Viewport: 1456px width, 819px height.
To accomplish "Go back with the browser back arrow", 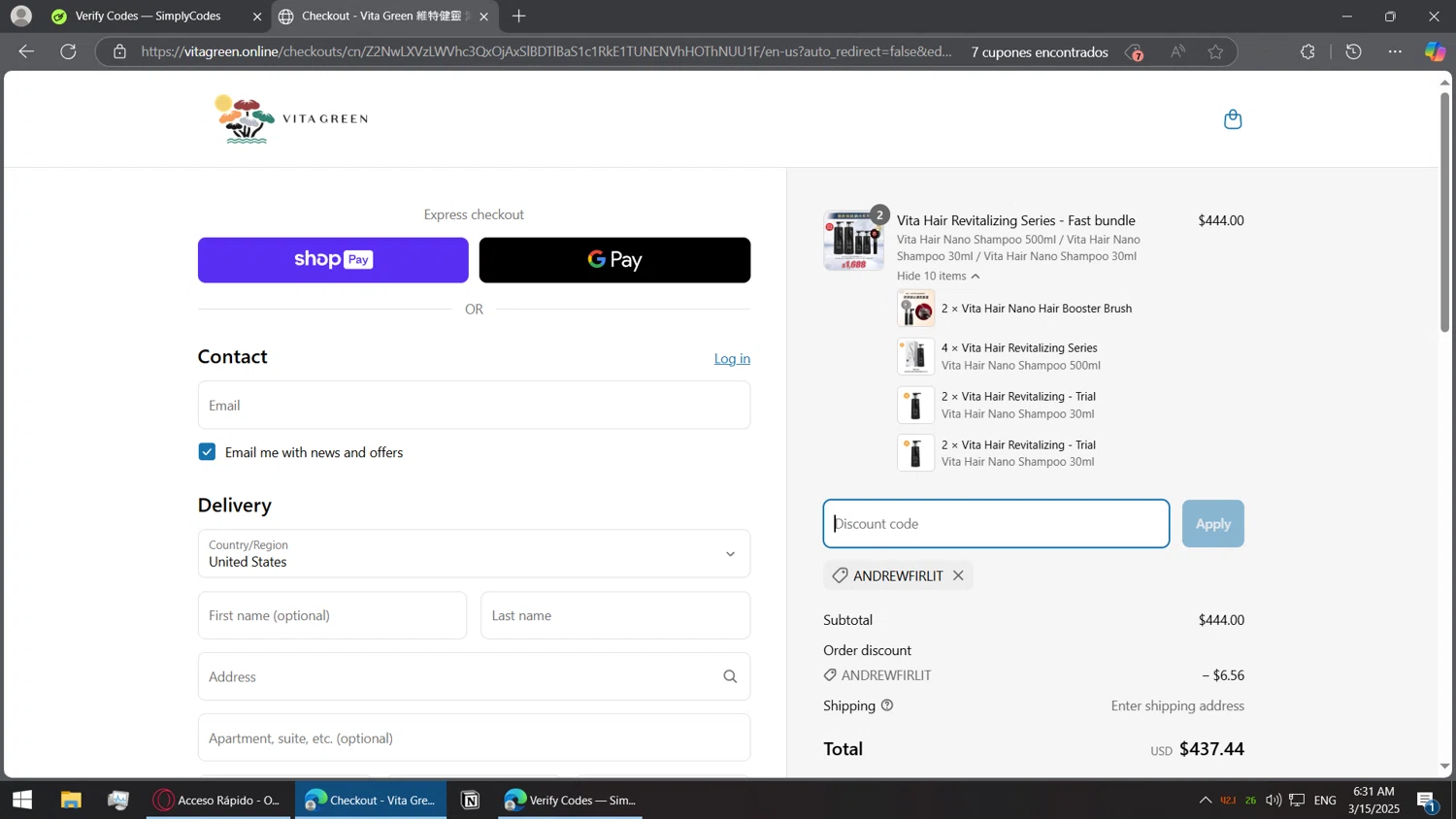I will [x=26, y=51].
